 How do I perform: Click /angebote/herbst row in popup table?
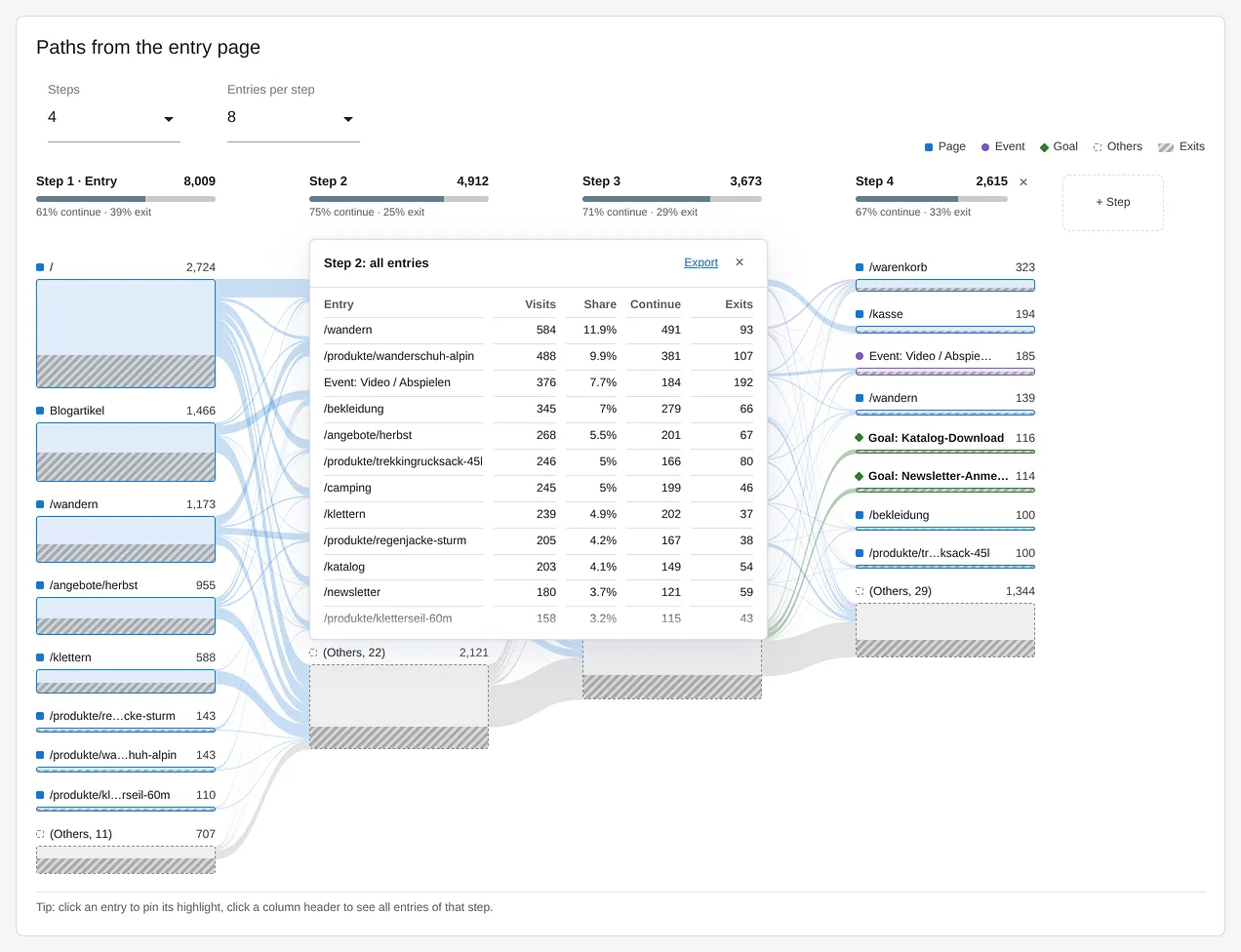(x=539, y=435)
